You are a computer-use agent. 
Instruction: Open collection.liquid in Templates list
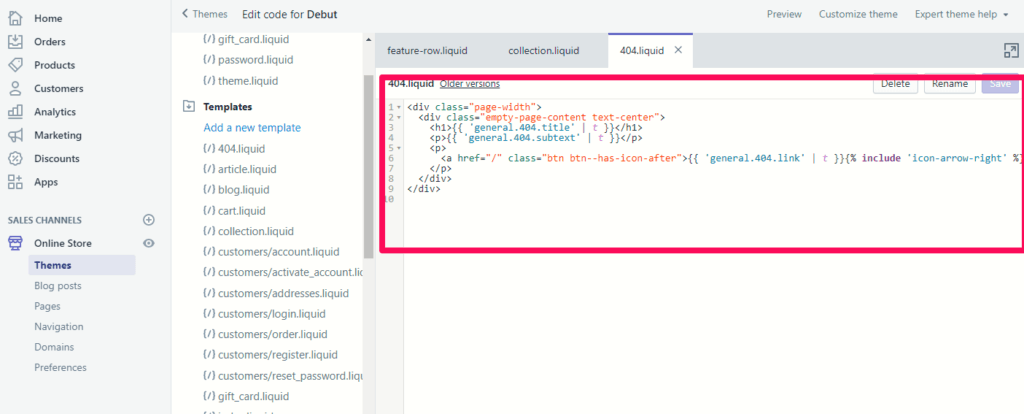pyautogui.click(x=255, y=231)
